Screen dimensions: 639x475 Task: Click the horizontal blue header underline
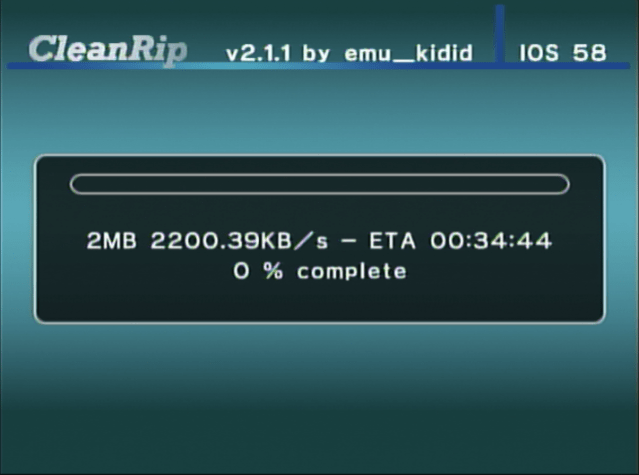[x=319, y=66]
